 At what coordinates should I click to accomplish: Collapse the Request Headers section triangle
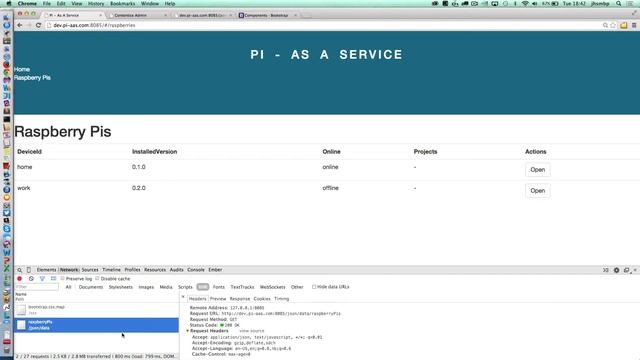click(x=187, y=331)
